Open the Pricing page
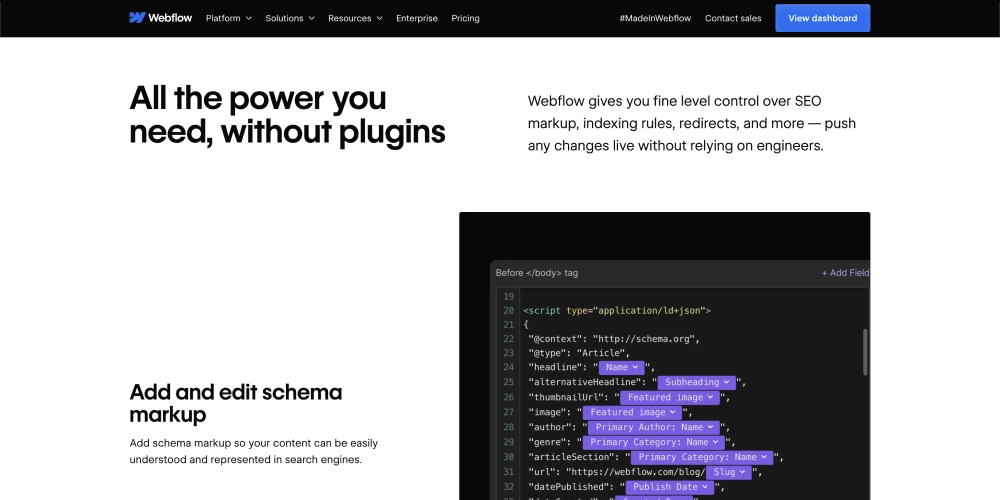This screenshot has width=1000, height=500. (465, 18)
